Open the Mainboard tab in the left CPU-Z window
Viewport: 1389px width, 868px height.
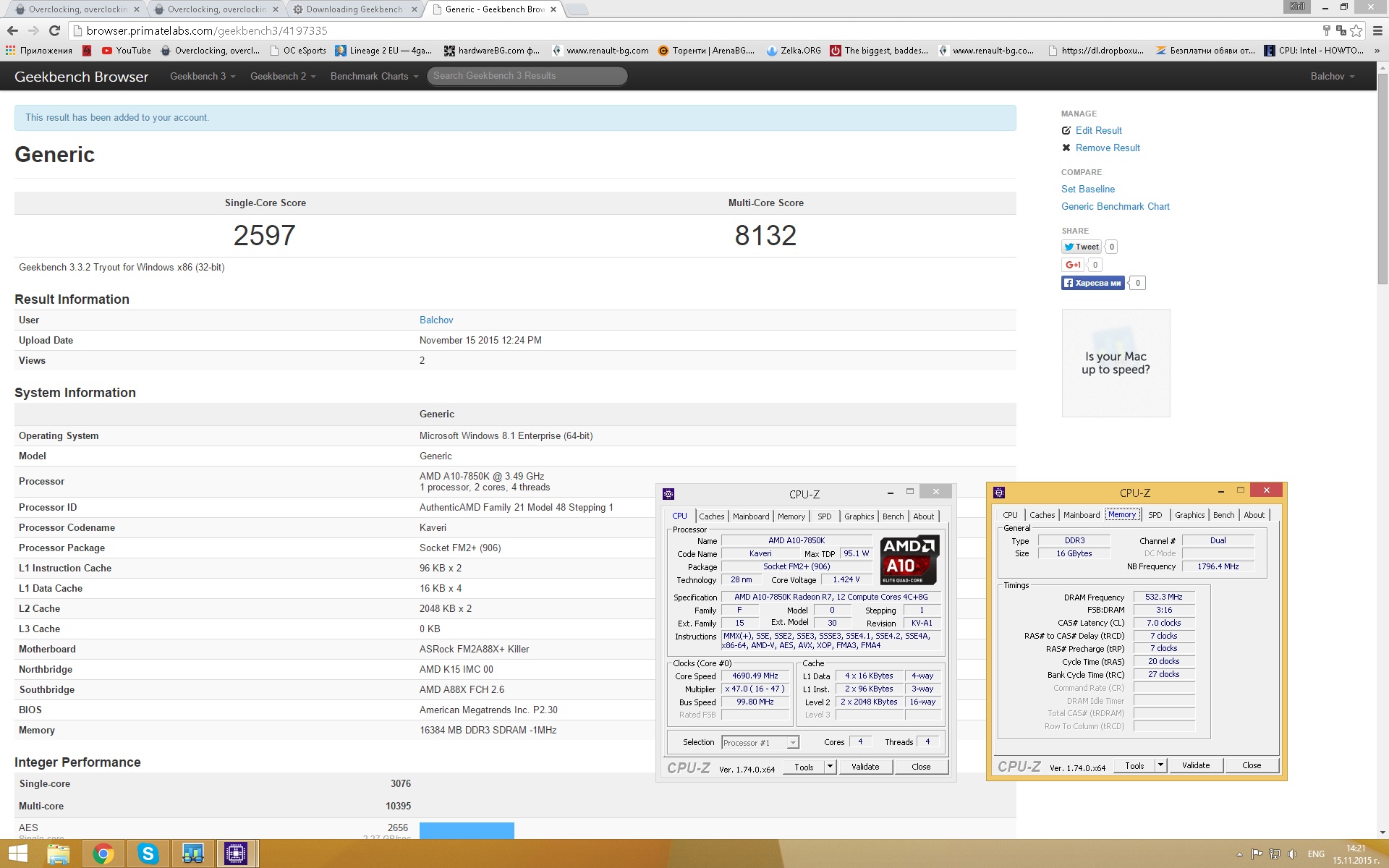tap(751, 516)
